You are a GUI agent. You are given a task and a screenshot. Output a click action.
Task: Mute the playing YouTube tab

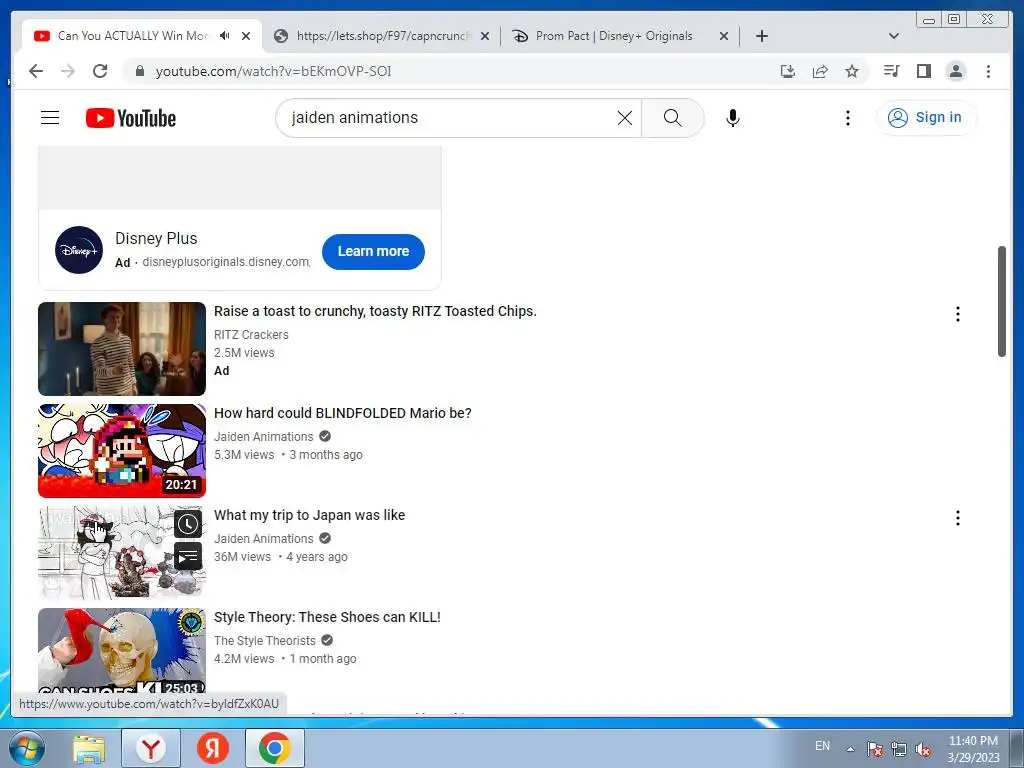click(x=225, y=36)
